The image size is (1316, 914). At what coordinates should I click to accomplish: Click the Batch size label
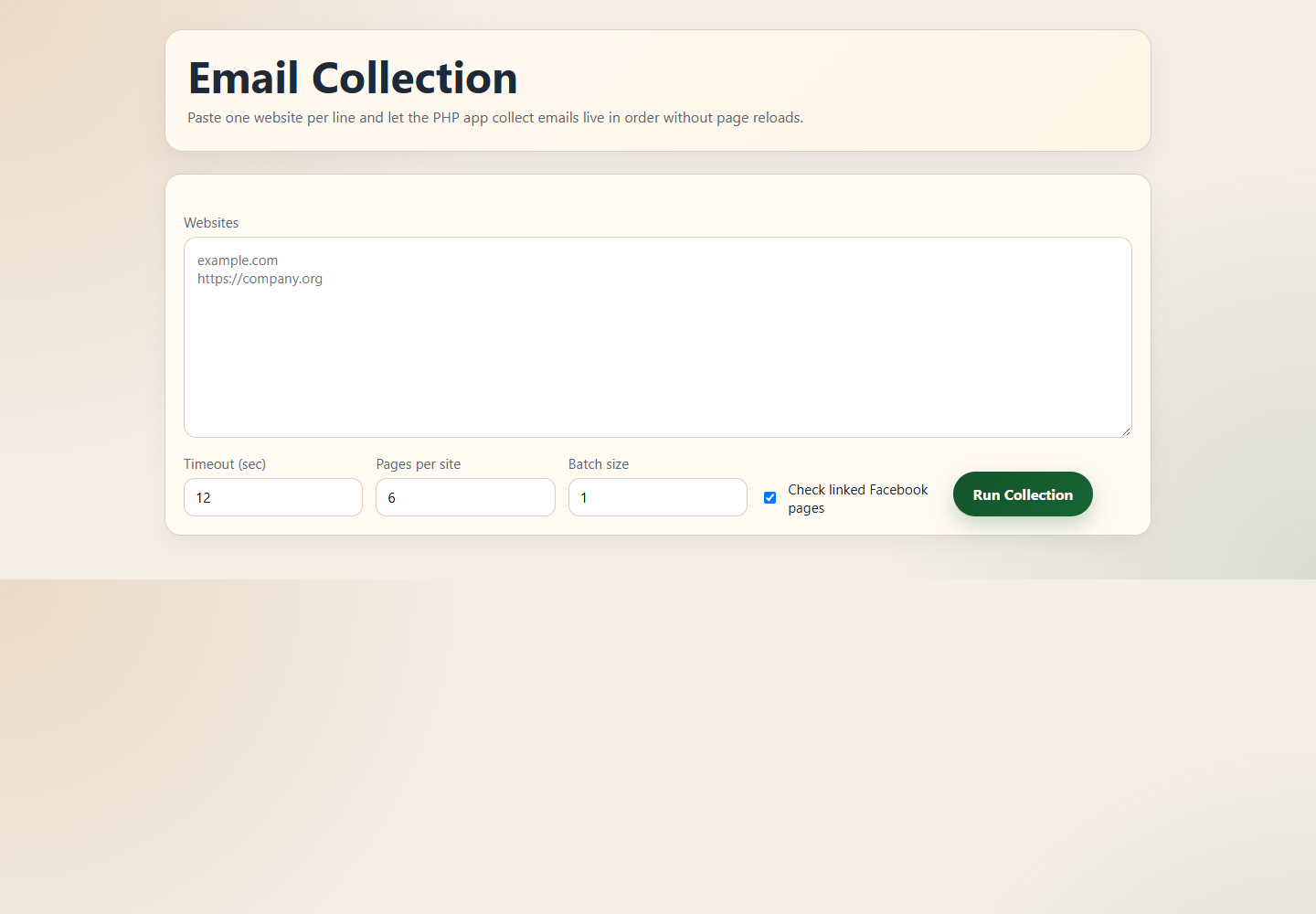coord(599,464)
